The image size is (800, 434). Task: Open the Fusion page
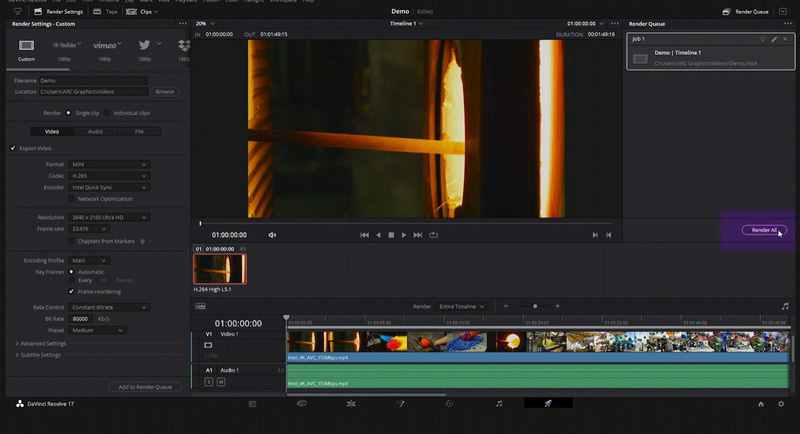(x=401, y=403)
